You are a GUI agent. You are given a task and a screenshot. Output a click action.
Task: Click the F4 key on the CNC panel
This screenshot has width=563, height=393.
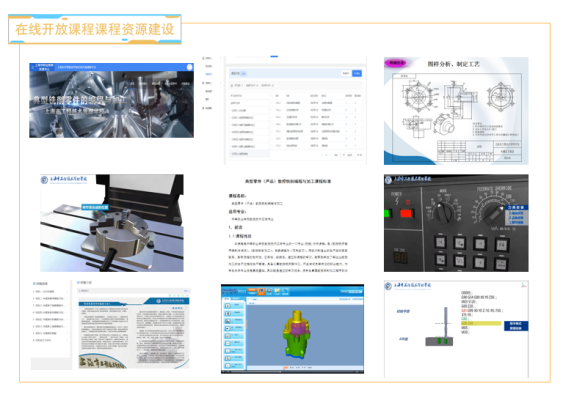click(x=501, y=245)
